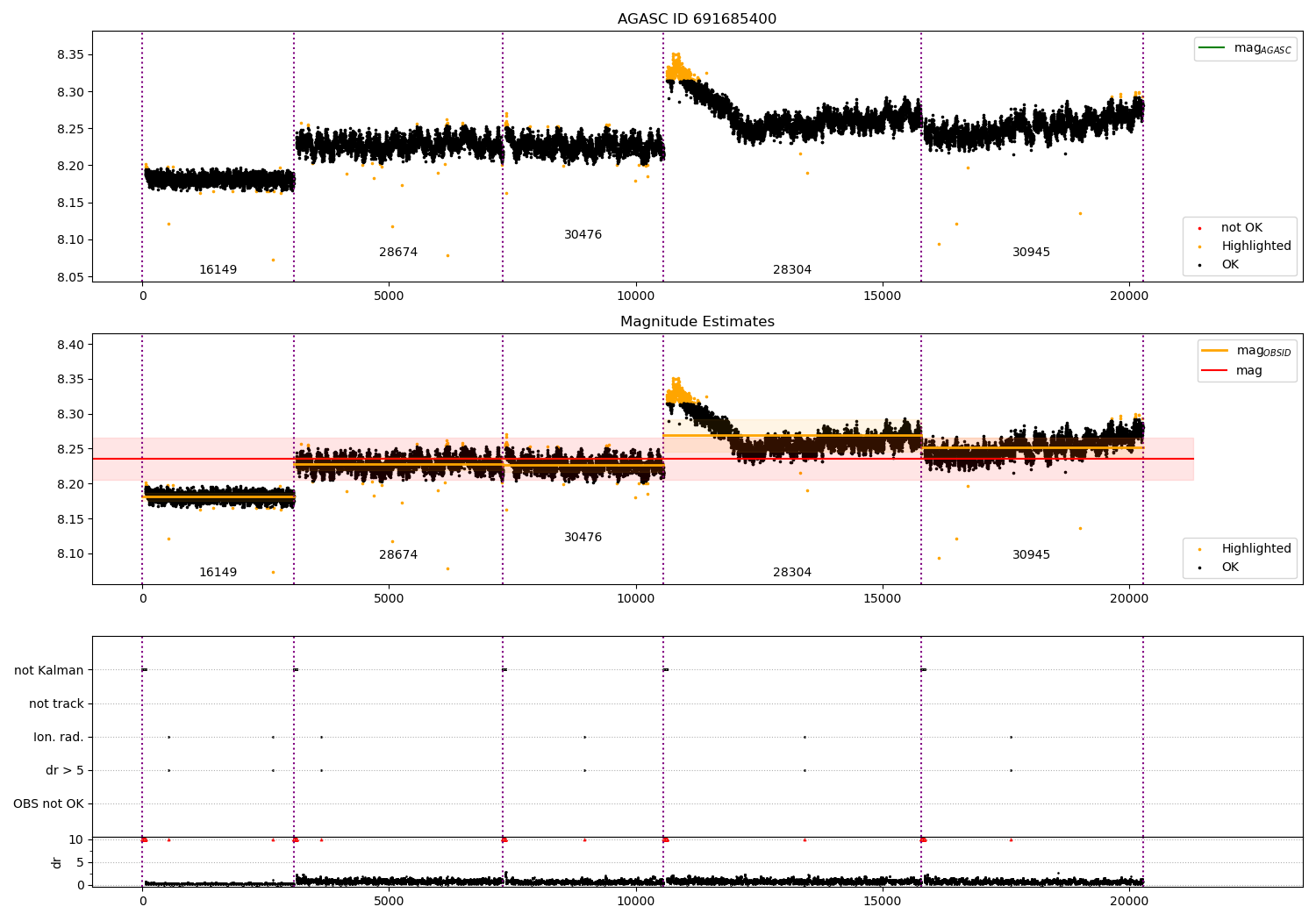Click y-tick 8.40 on Magnitude Estimates plot

coord(68,345)
